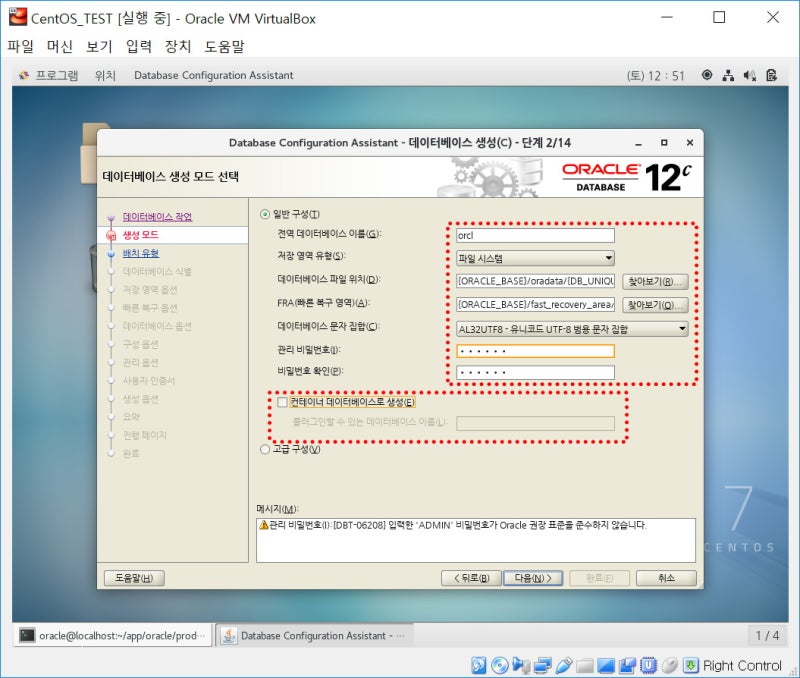This screenshot has height=678, width=800.
Task: Click 찾아보기(O) for fast recovery area
Action: tap(655, 305)
